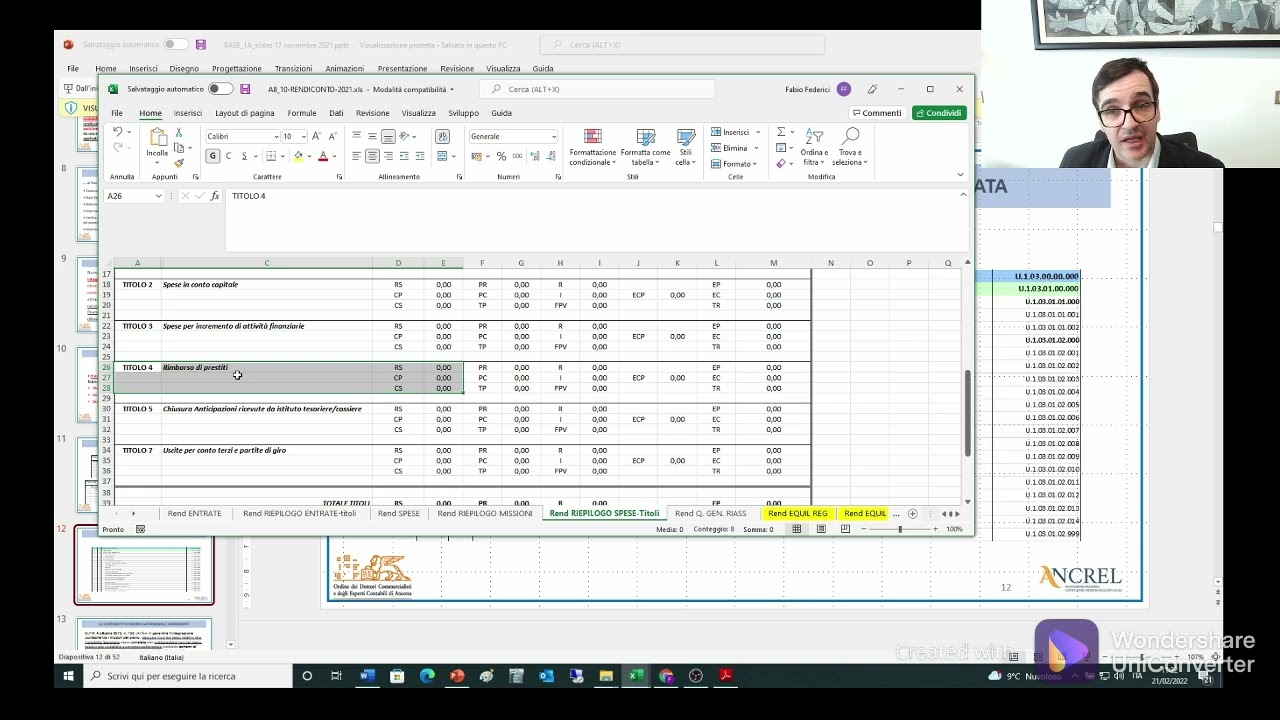Open Trova e seleziona magnifier
The image size is (1280, 720).
pos(850,147)
